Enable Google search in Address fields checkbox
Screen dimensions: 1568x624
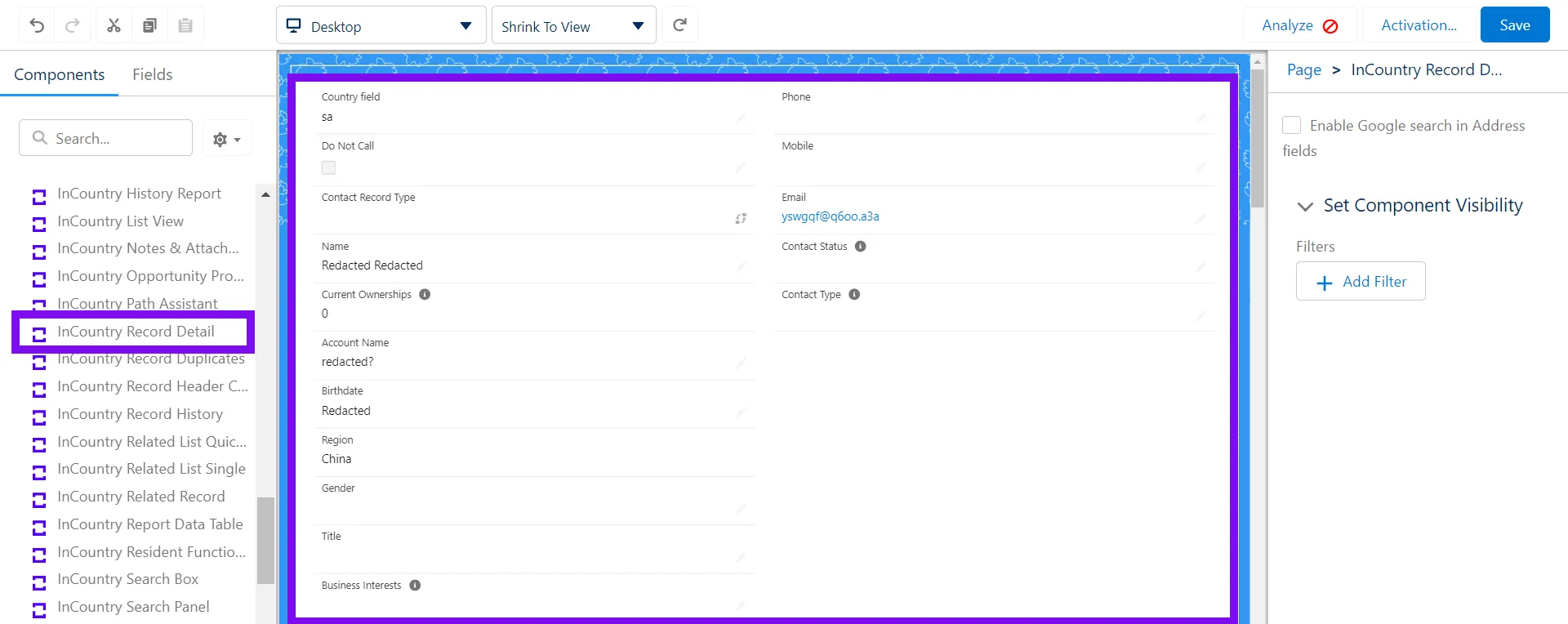(1291, 125)
